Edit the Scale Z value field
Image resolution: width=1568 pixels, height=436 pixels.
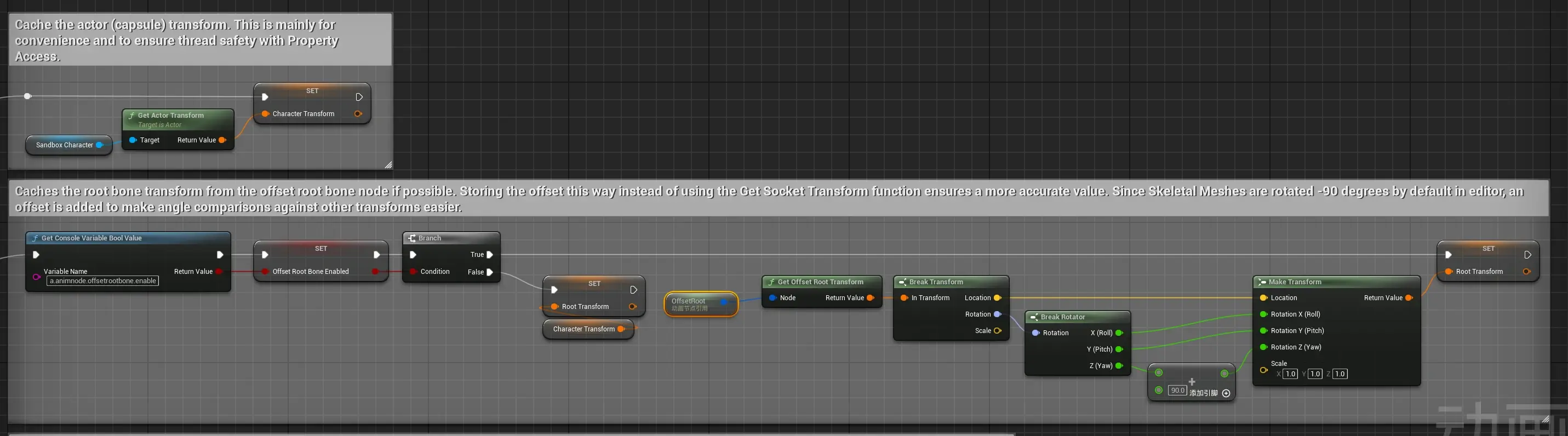pyautogui.click(x=1340, y=374)
